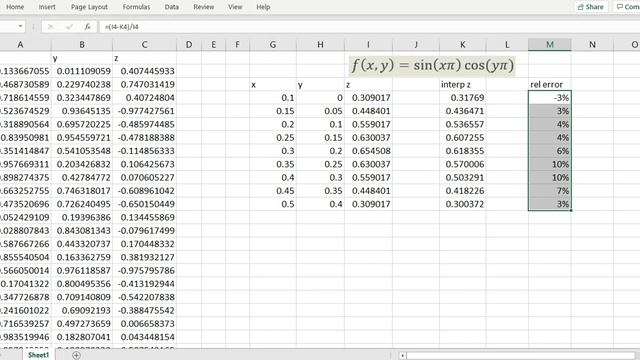Expand the Name Box dropdown
640x360 pixels.
point(20,27)
